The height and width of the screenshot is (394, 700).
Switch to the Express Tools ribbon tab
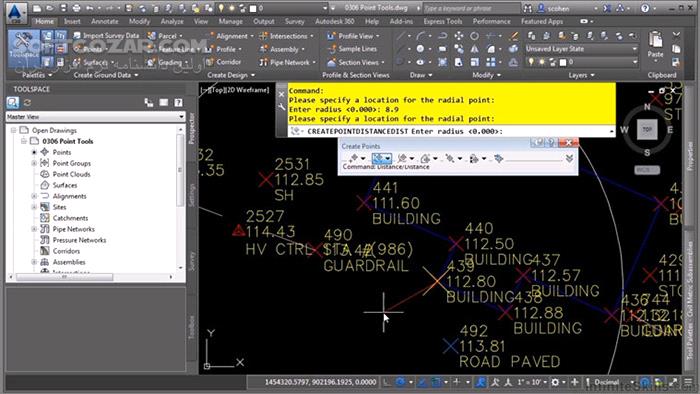(443, 21)
